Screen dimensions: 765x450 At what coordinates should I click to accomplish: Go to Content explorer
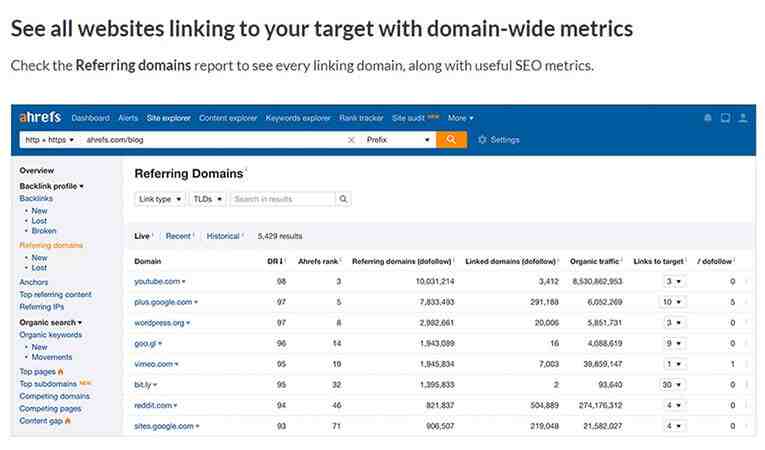(228, 118)
